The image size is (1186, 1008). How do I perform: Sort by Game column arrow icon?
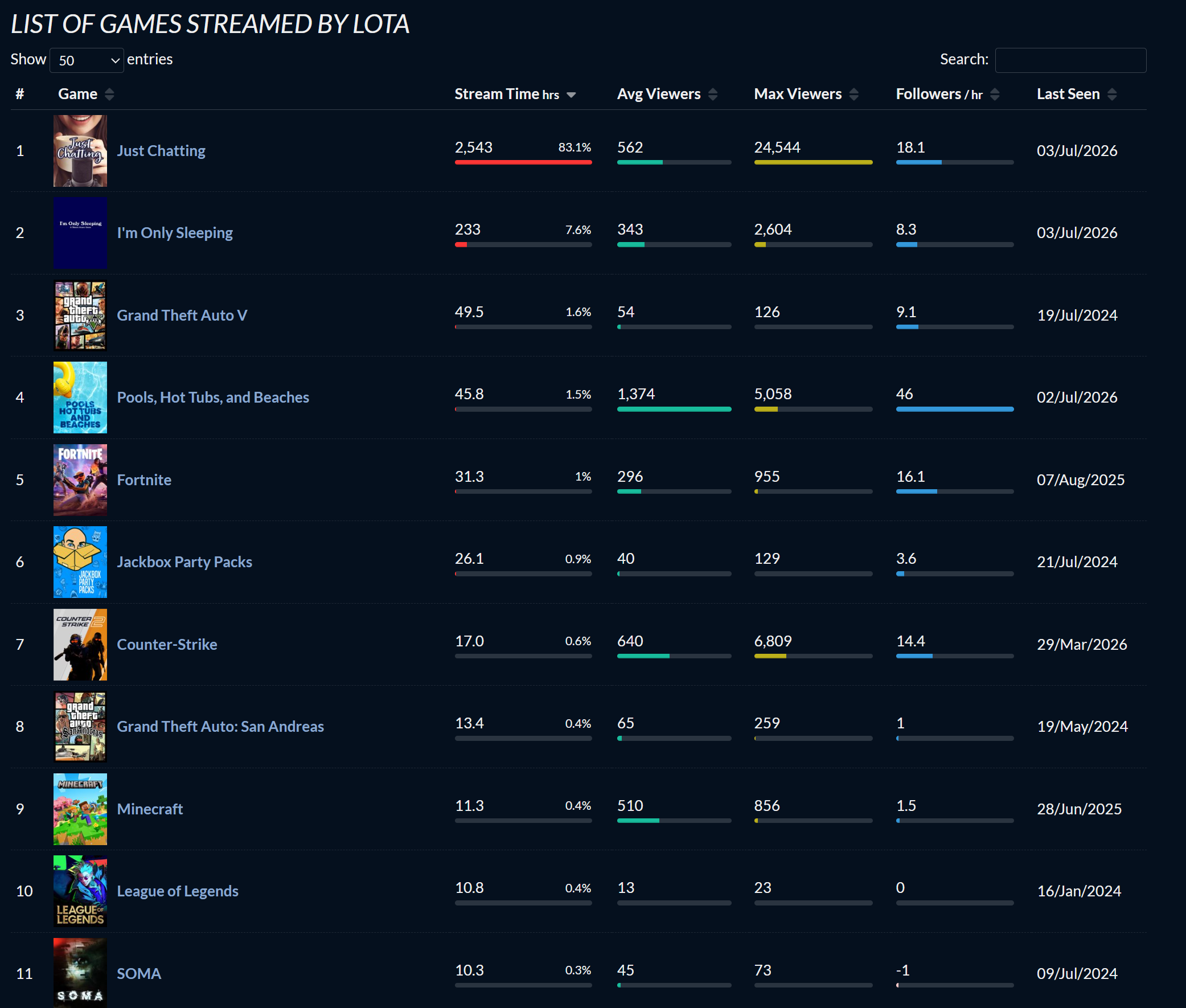109,95
